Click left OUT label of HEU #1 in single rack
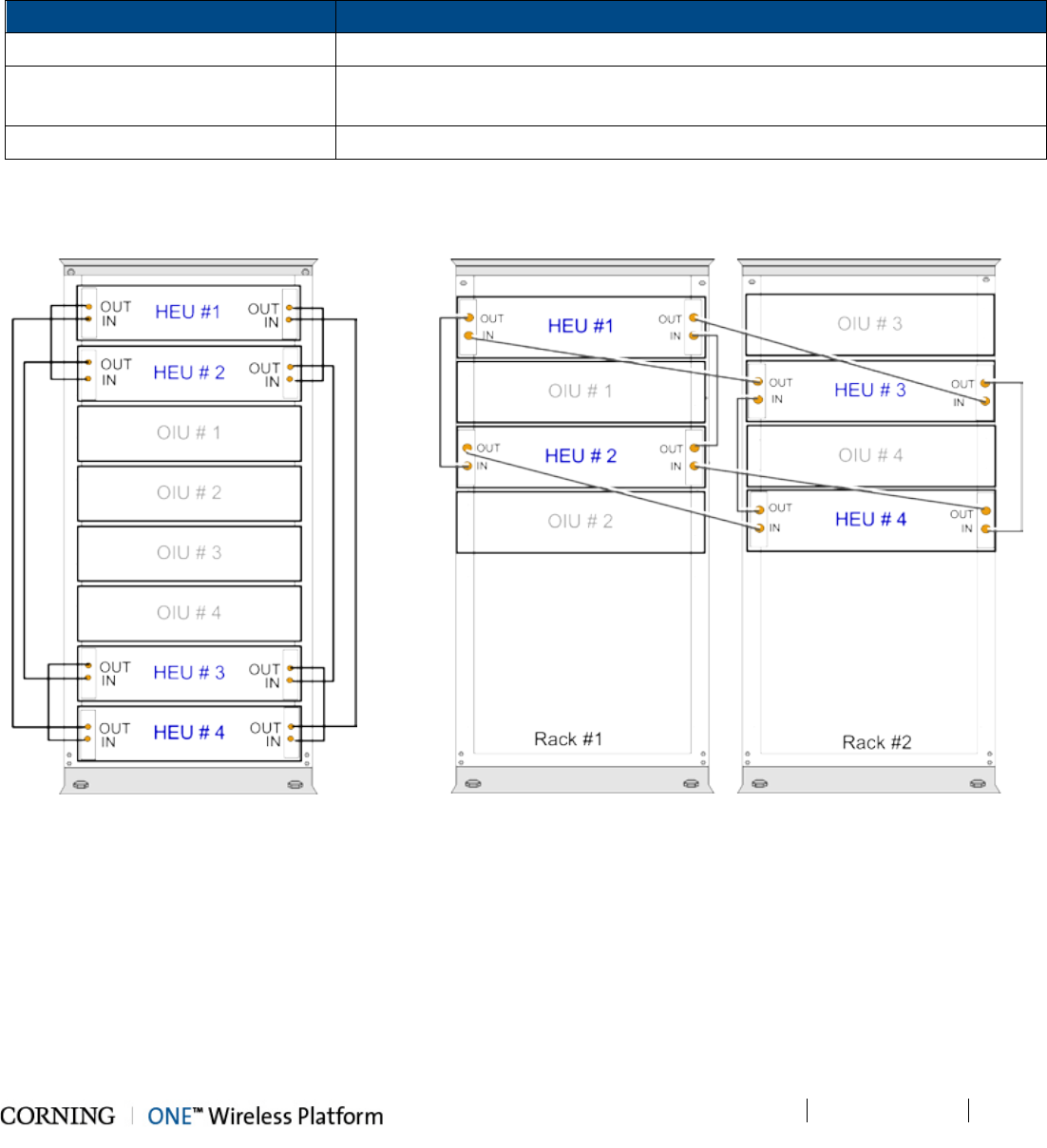Screen dimensions: 1047x1148 pyautogui.click(x=116, y=307)
